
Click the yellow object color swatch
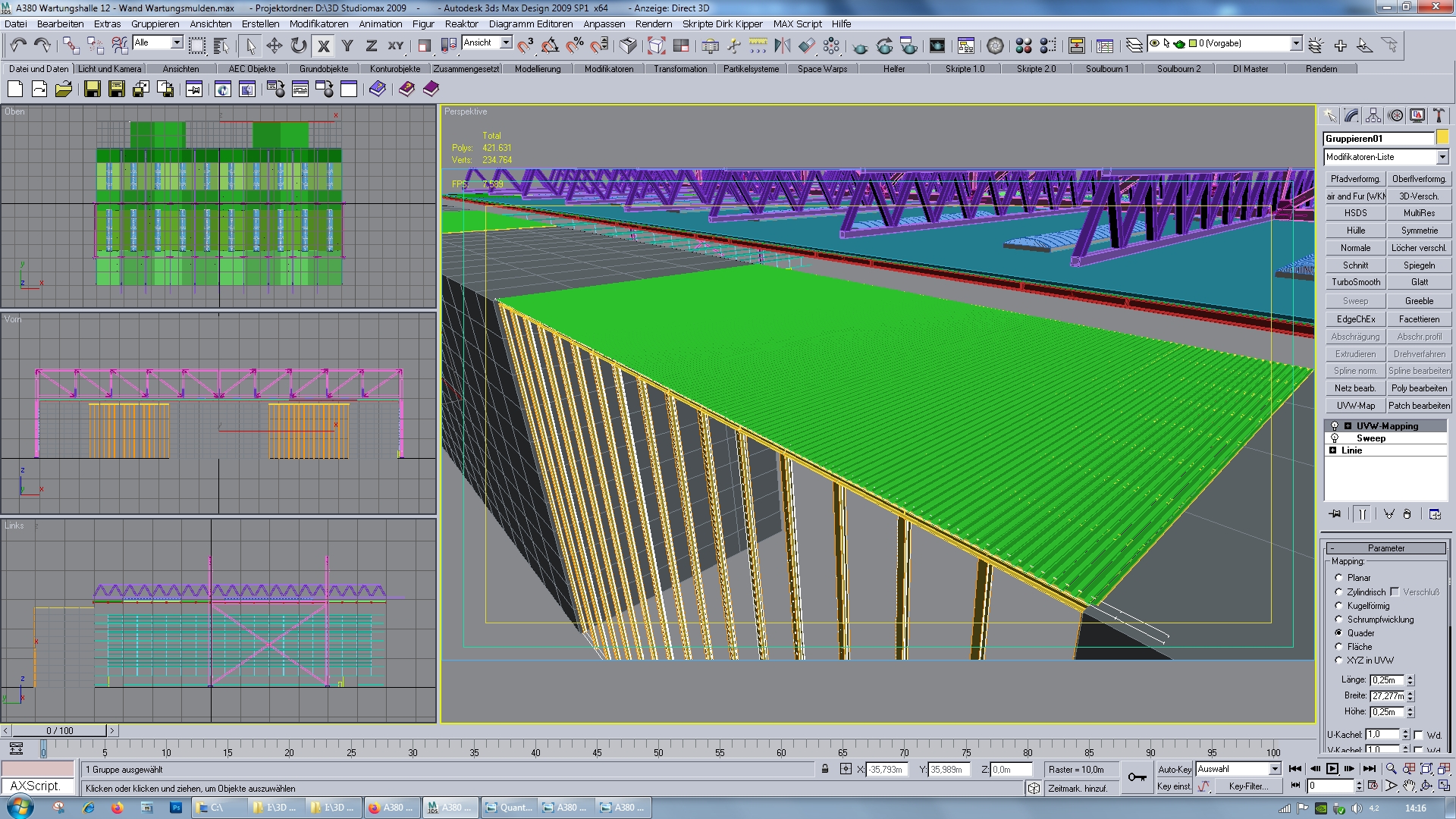[x=1442, y=138]
